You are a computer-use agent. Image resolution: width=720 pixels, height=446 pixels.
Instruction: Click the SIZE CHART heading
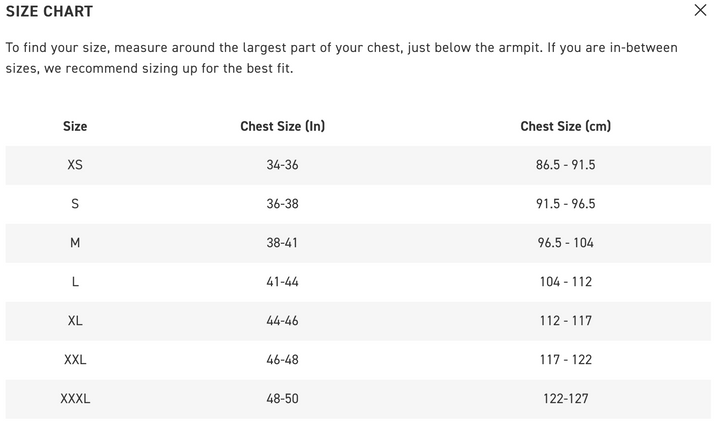(x=49, y=12)
